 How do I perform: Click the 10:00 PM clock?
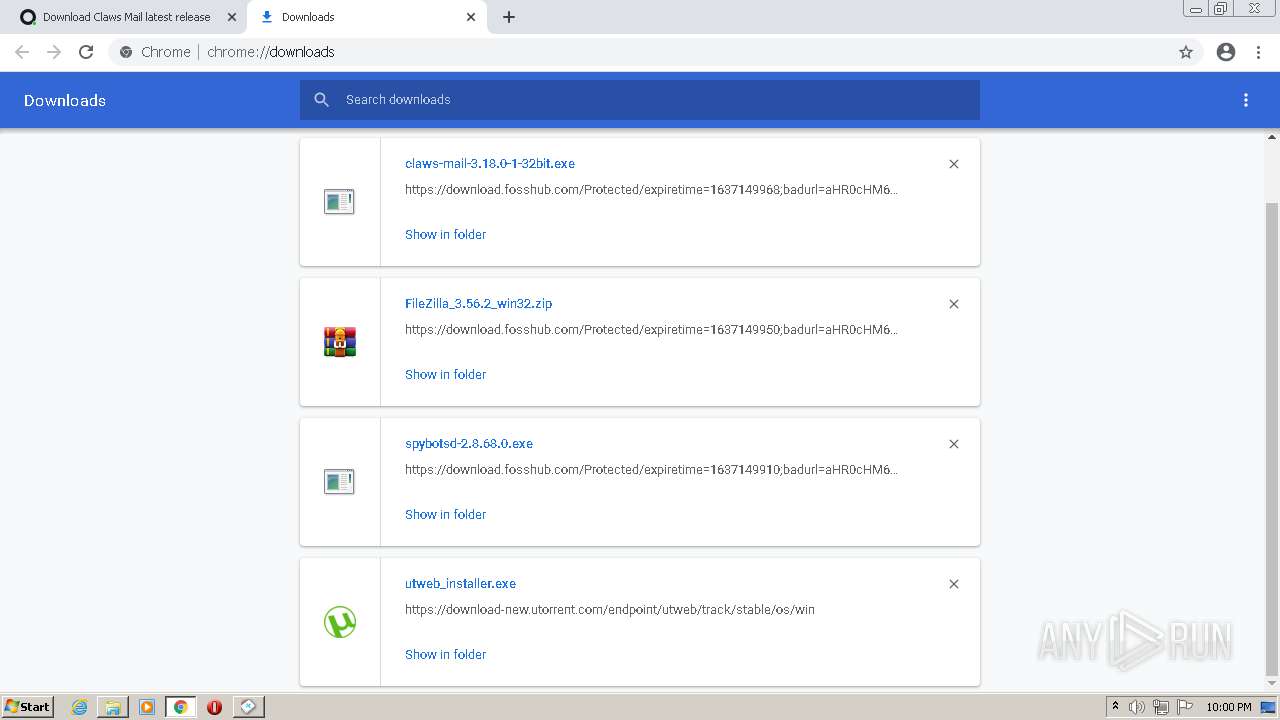pos(1229,707)
